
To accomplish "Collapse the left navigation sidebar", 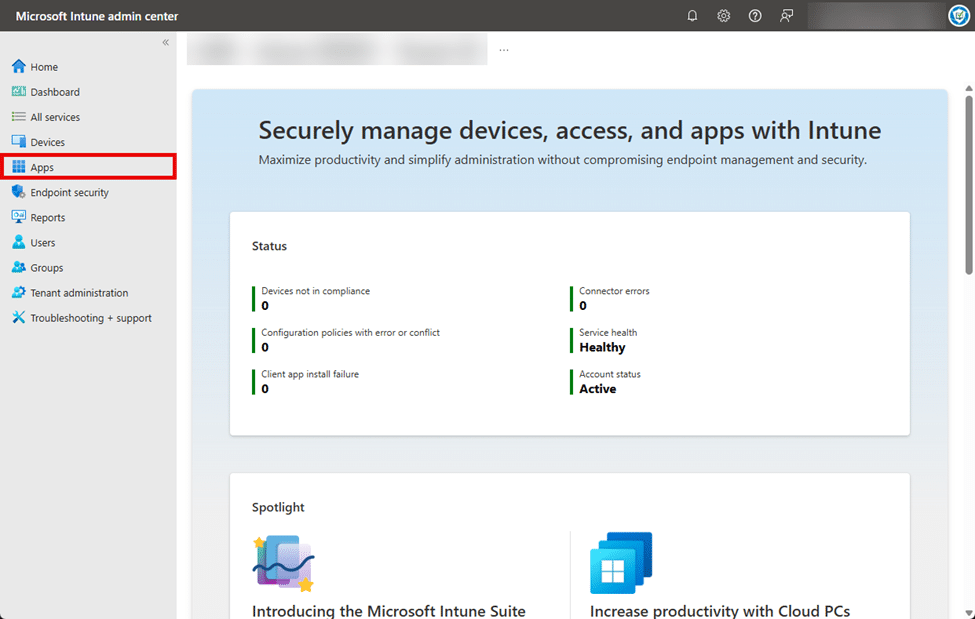I will [166, 43].
